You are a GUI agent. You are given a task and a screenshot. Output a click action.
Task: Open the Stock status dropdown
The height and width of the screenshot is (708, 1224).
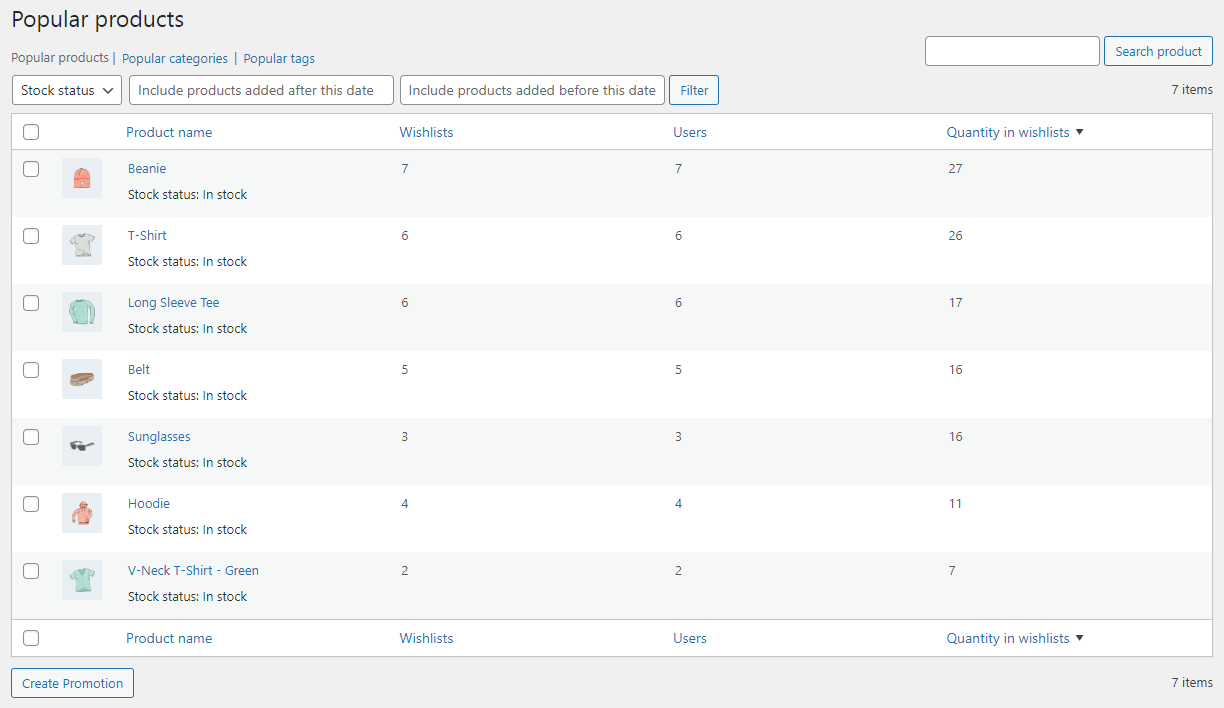(x=66, y=90)
